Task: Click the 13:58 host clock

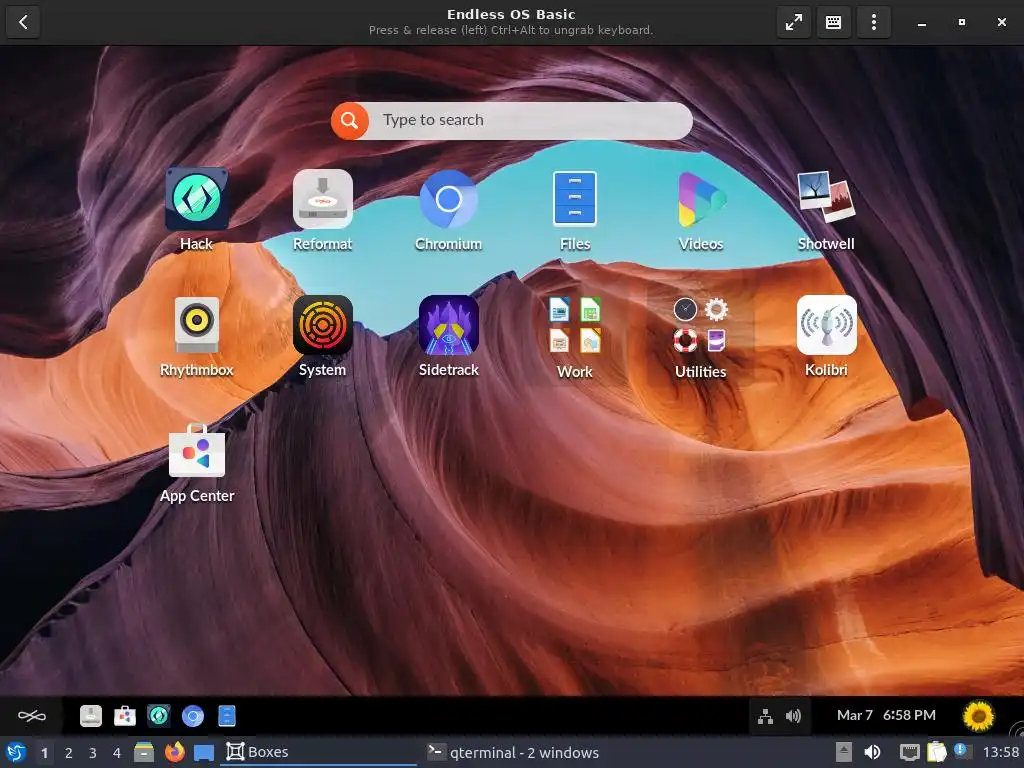Action: pyautogui.click(x=1001, y=752)
